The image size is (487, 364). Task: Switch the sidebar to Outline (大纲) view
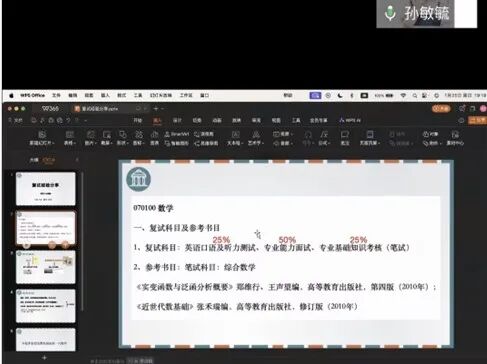click(x=34, y=160)
